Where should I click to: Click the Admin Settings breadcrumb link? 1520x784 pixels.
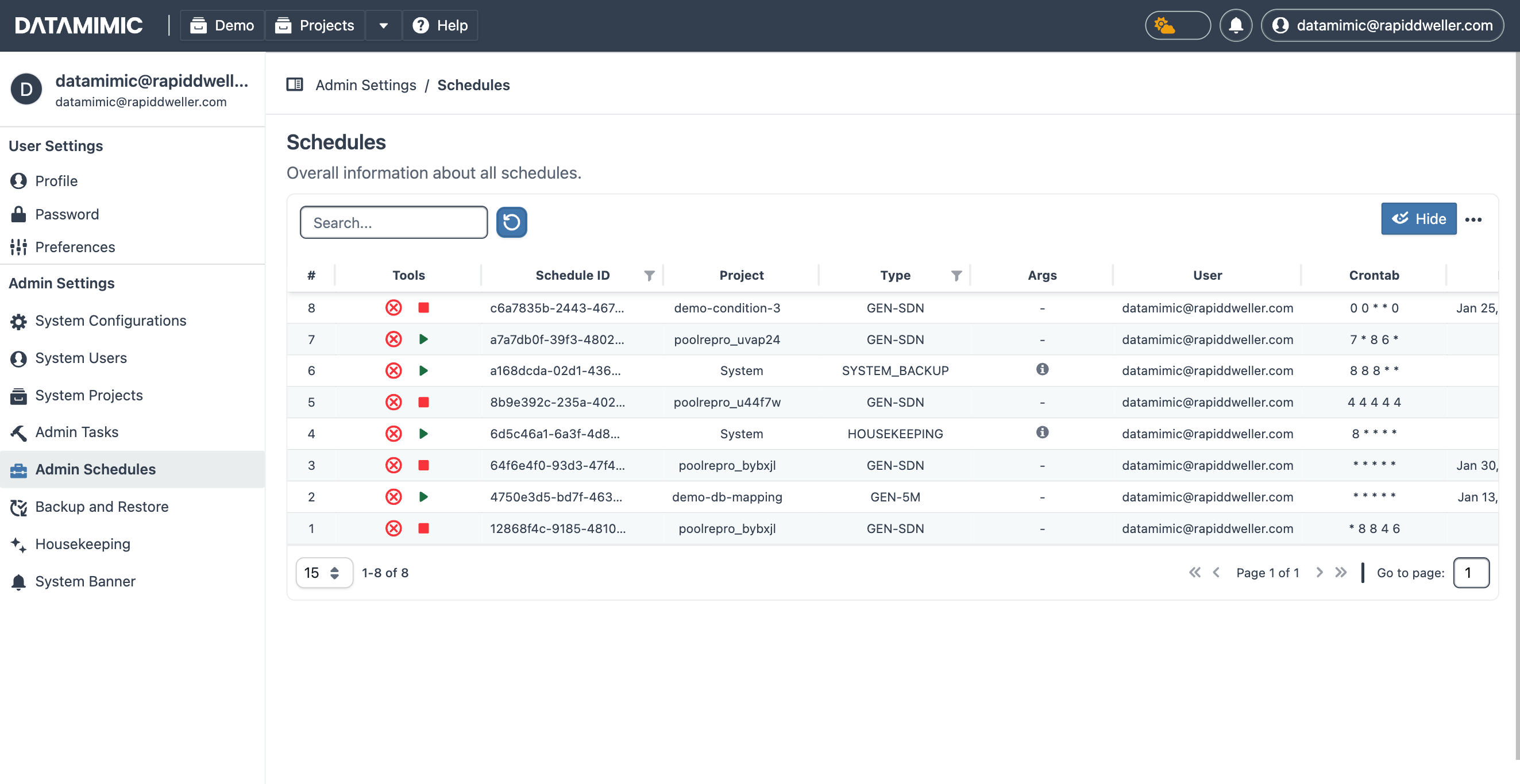(366, 85)
